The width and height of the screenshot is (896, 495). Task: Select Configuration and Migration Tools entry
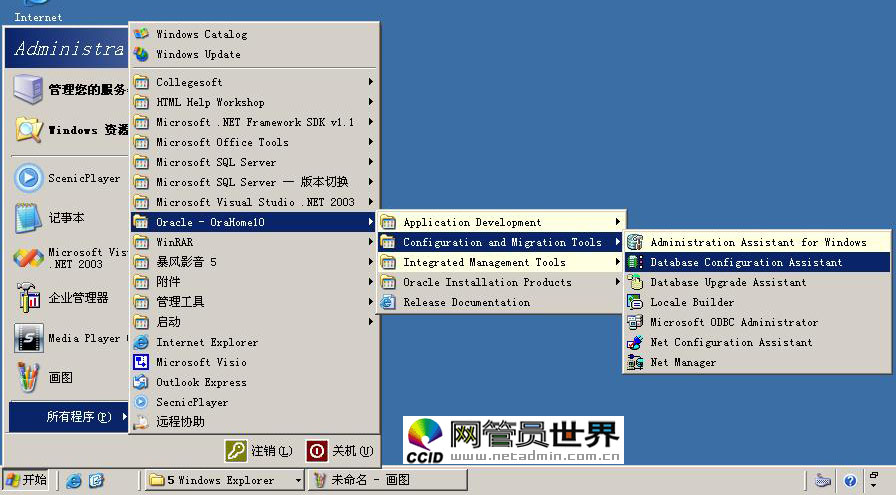[x=502, y=242]
